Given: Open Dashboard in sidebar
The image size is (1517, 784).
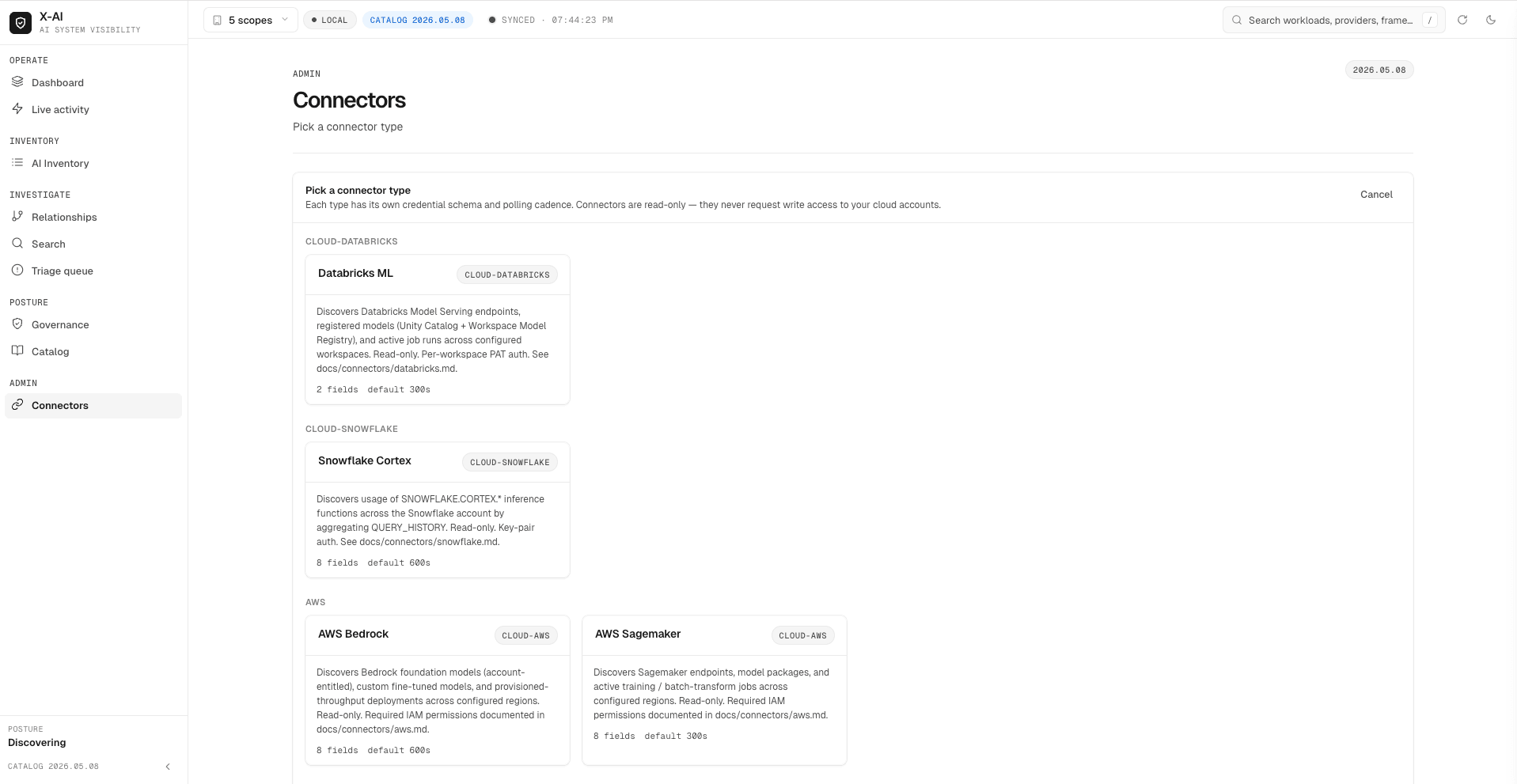Looking at the screenshot, I should pyautogui.click(x=93, y=82).
